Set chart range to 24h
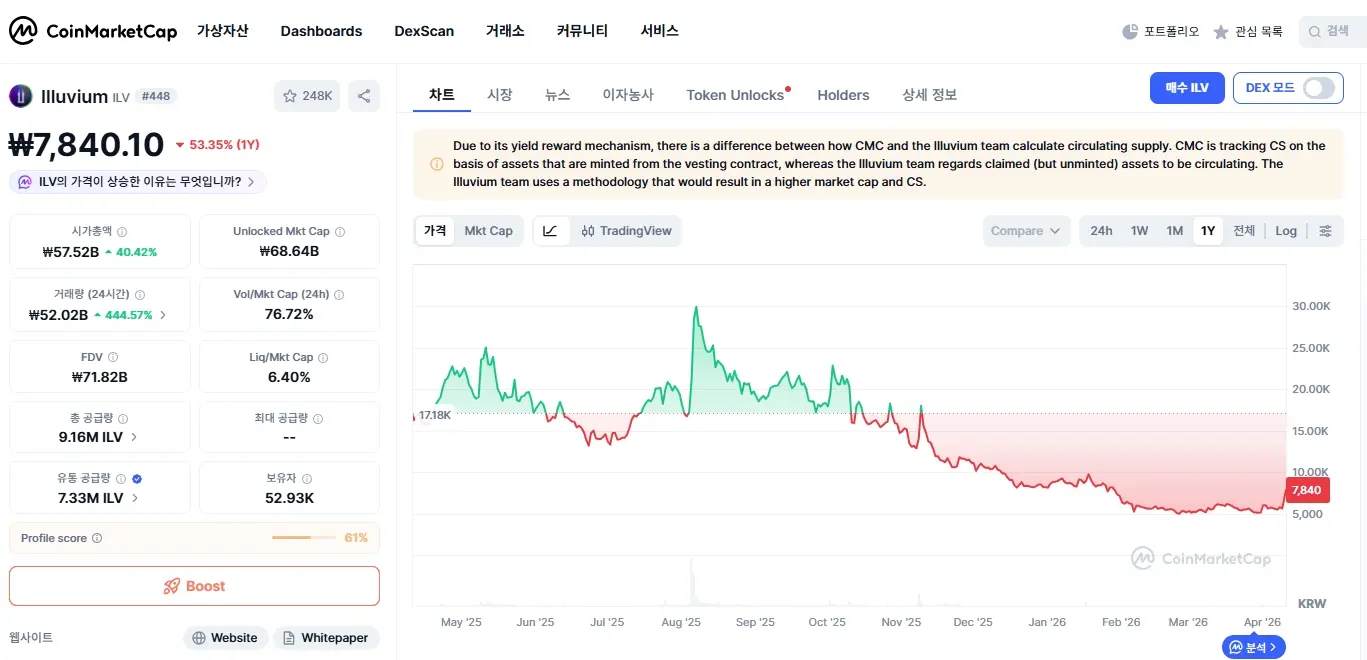This screenshot has height=660, width=1367. [x=1101, y=231]
